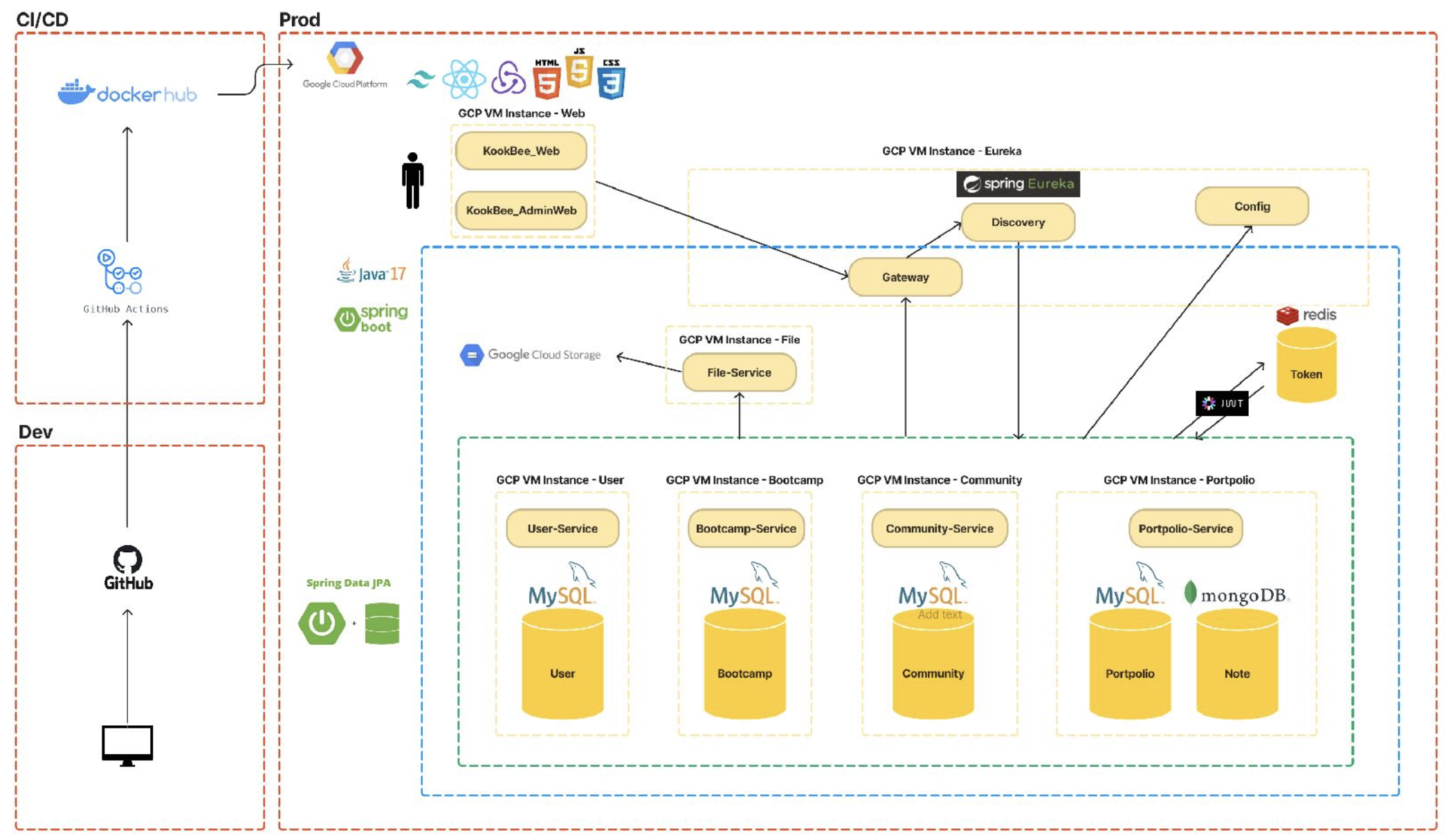The width and height of the screenshot is (1446, 840).
Task: Click the JWT badge icon
Action: (1220, 403)
